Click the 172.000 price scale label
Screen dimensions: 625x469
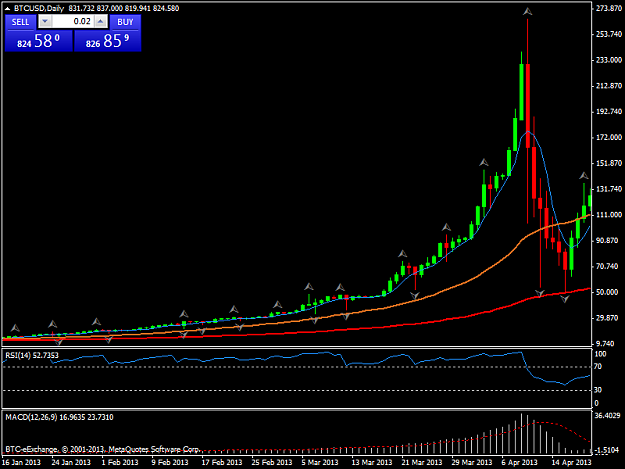pyautogui.click(x=609, y=137)
